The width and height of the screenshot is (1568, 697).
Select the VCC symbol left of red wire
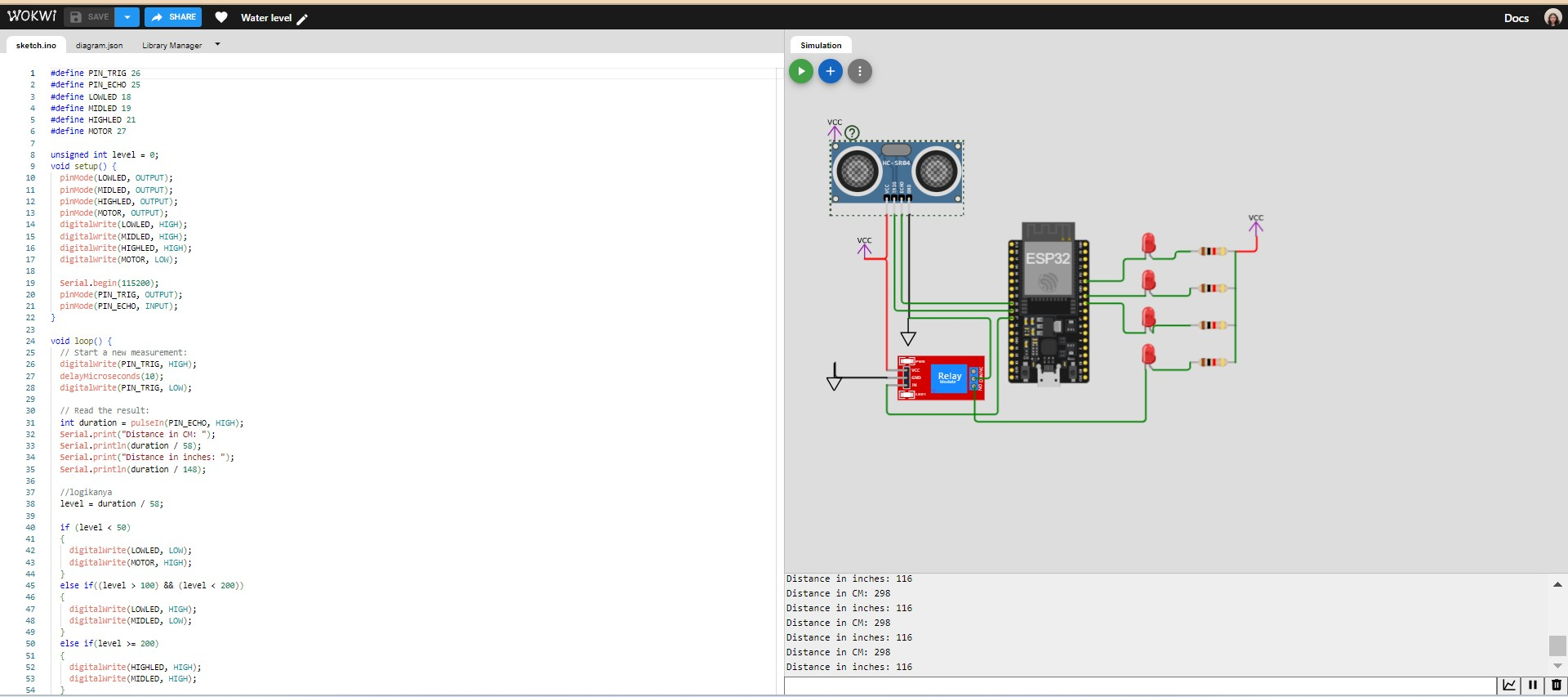pos(864,247)
